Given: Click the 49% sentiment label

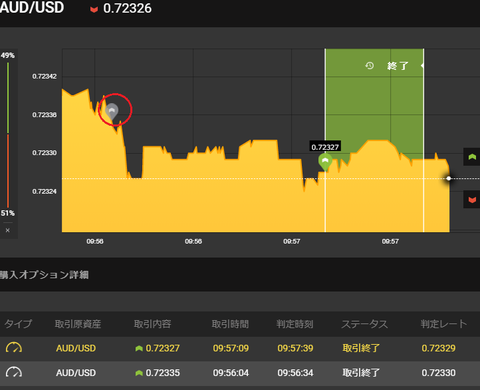Looking at the screenshot, I should coord(8,55).
